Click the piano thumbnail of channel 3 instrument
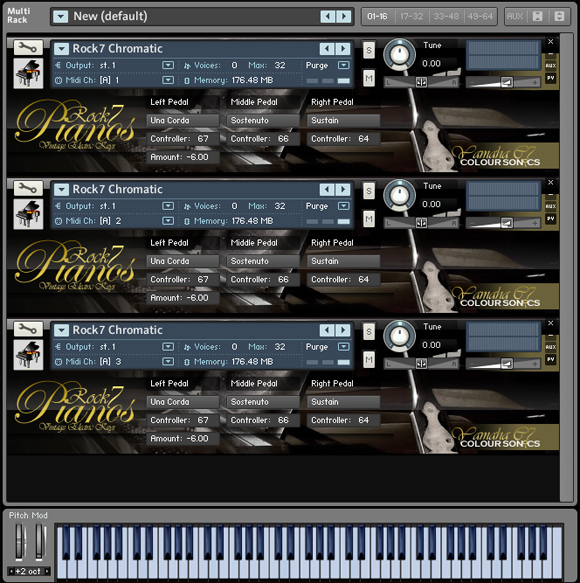580x583 pixels. pos(28,355)
